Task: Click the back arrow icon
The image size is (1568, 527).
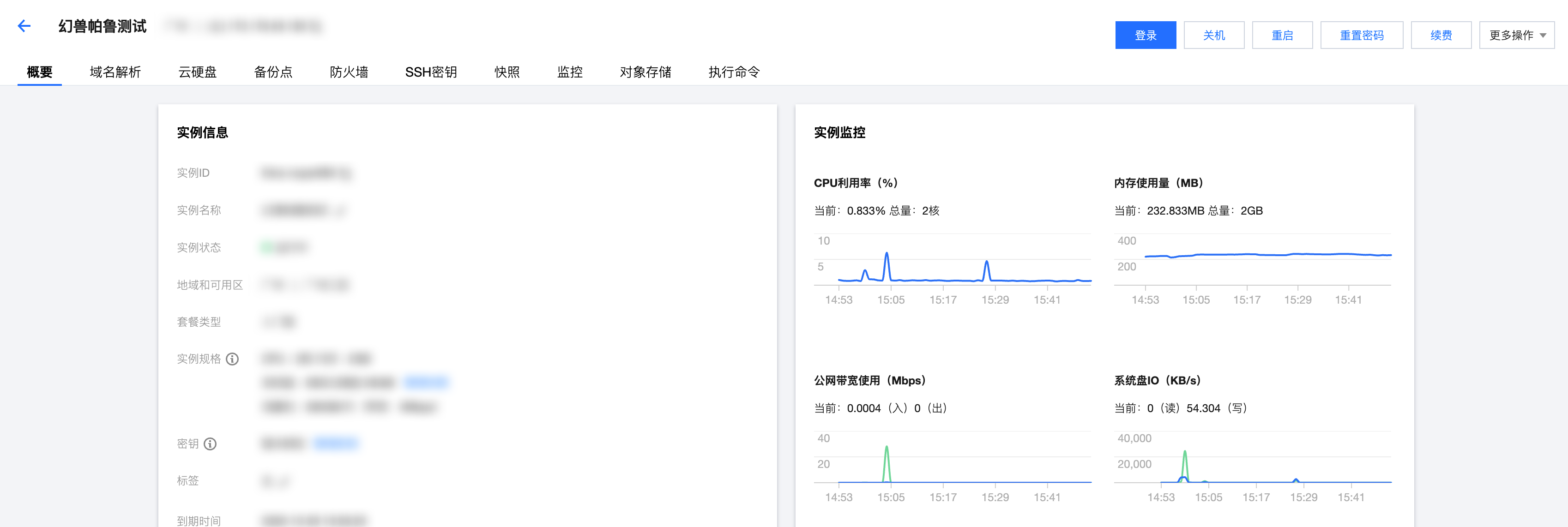Action: (x=24, y=25)
